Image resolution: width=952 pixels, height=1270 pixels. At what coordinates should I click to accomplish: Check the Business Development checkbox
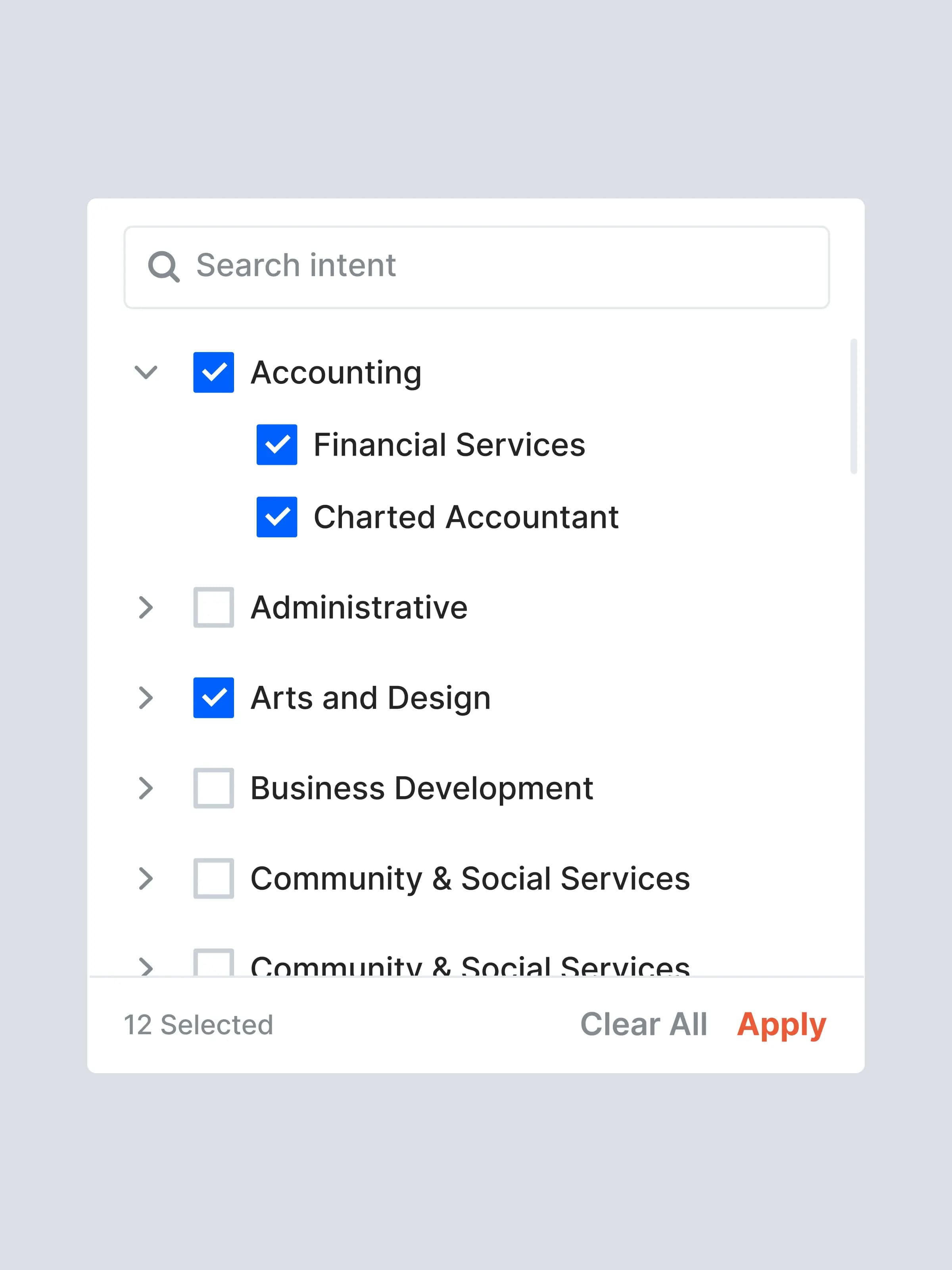click(x=213, y=788)
